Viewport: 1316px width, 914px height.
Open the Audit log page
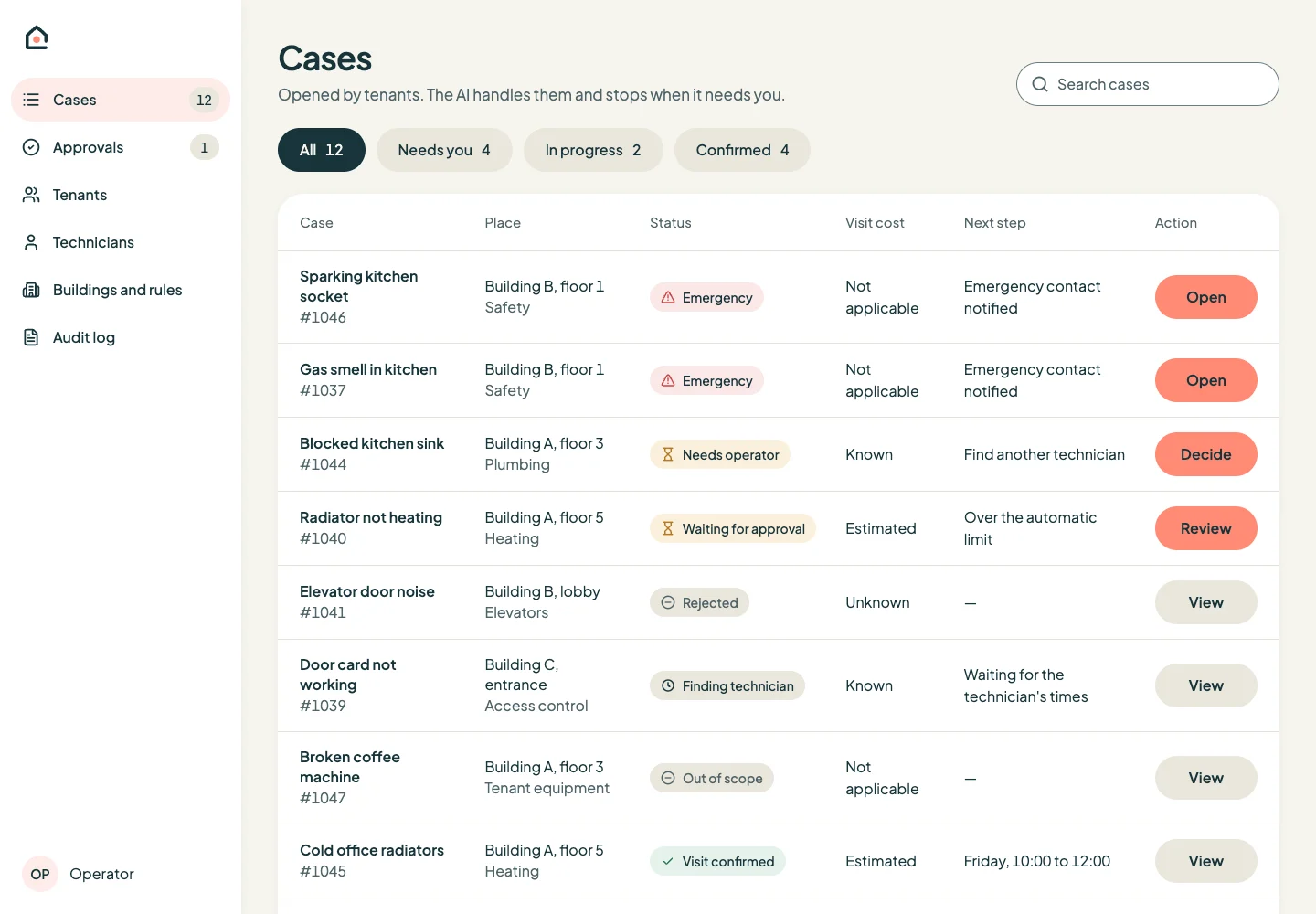[x=121, y=337]
